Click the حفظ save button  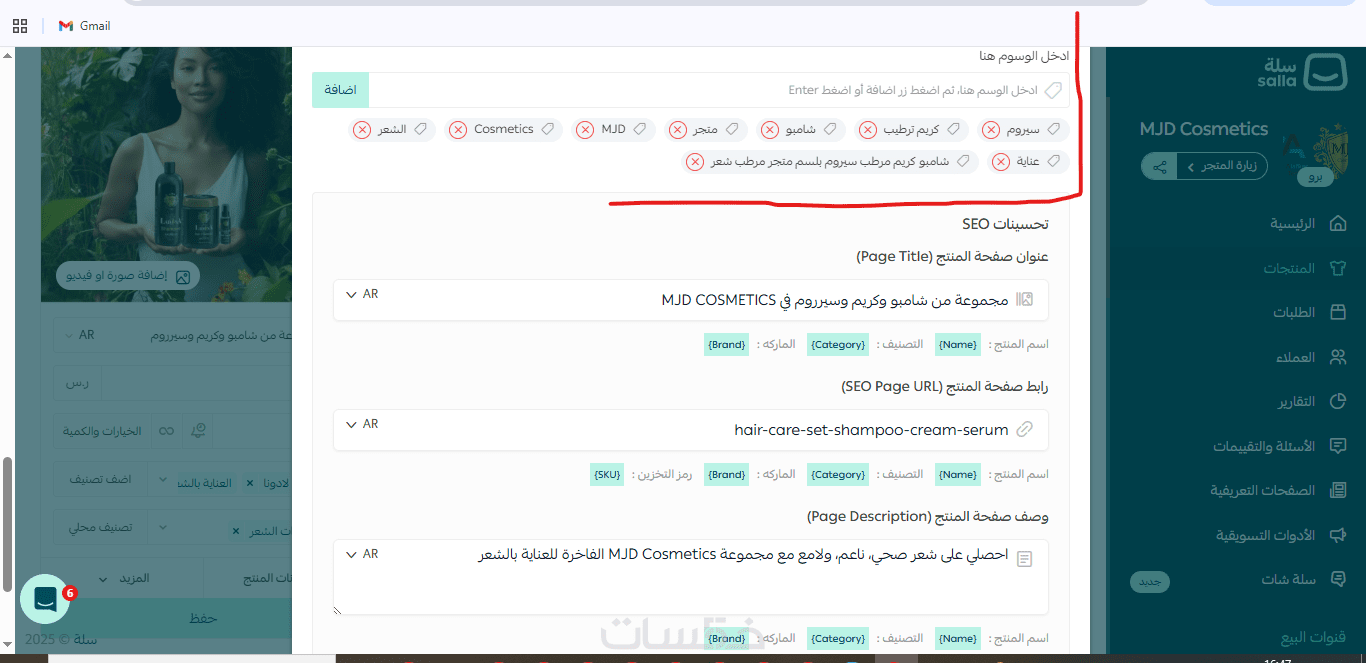203,618
